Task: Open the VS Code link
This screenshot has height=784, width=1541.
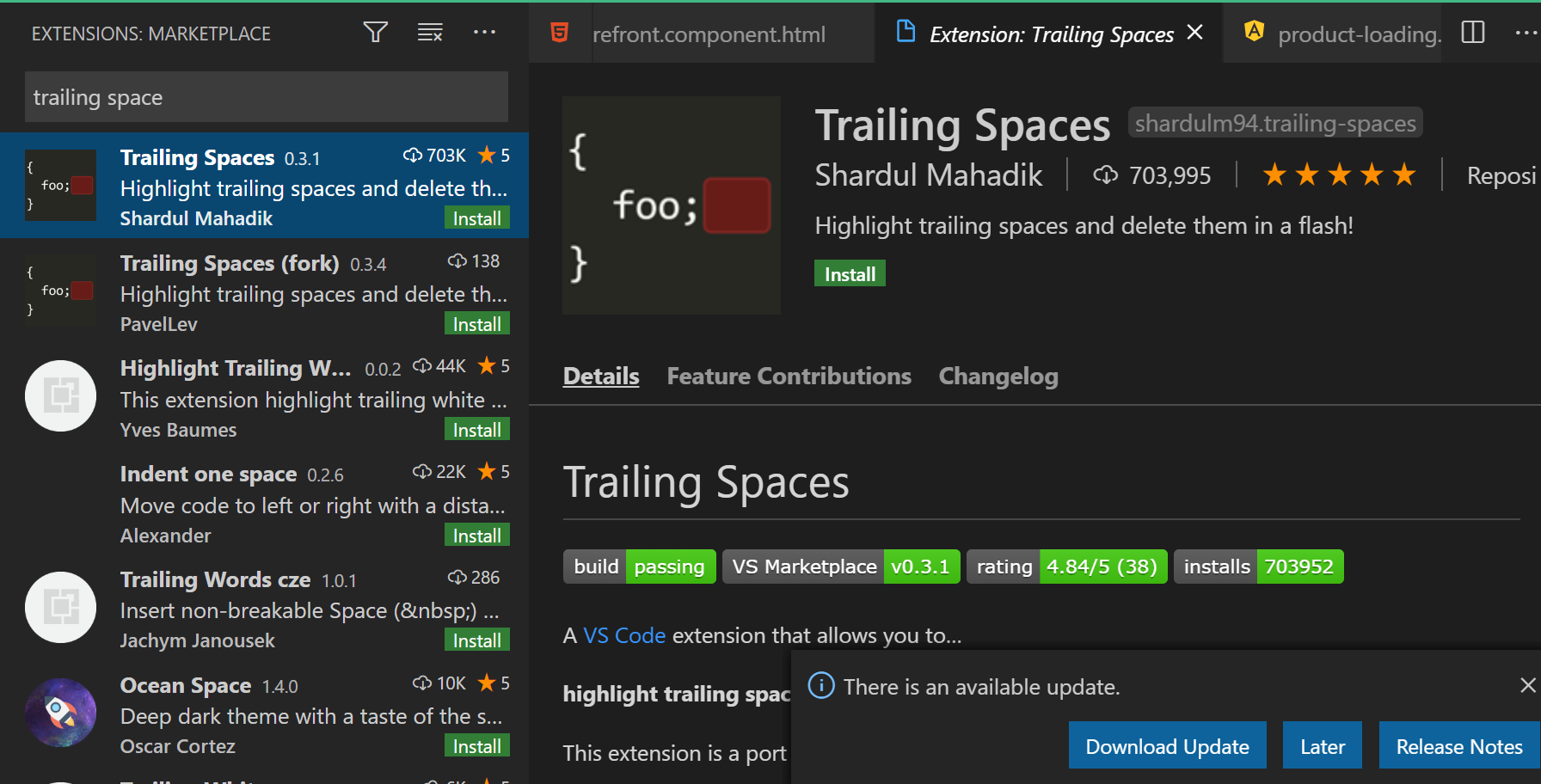Action: pyautogui.click(x=624, y=635)
